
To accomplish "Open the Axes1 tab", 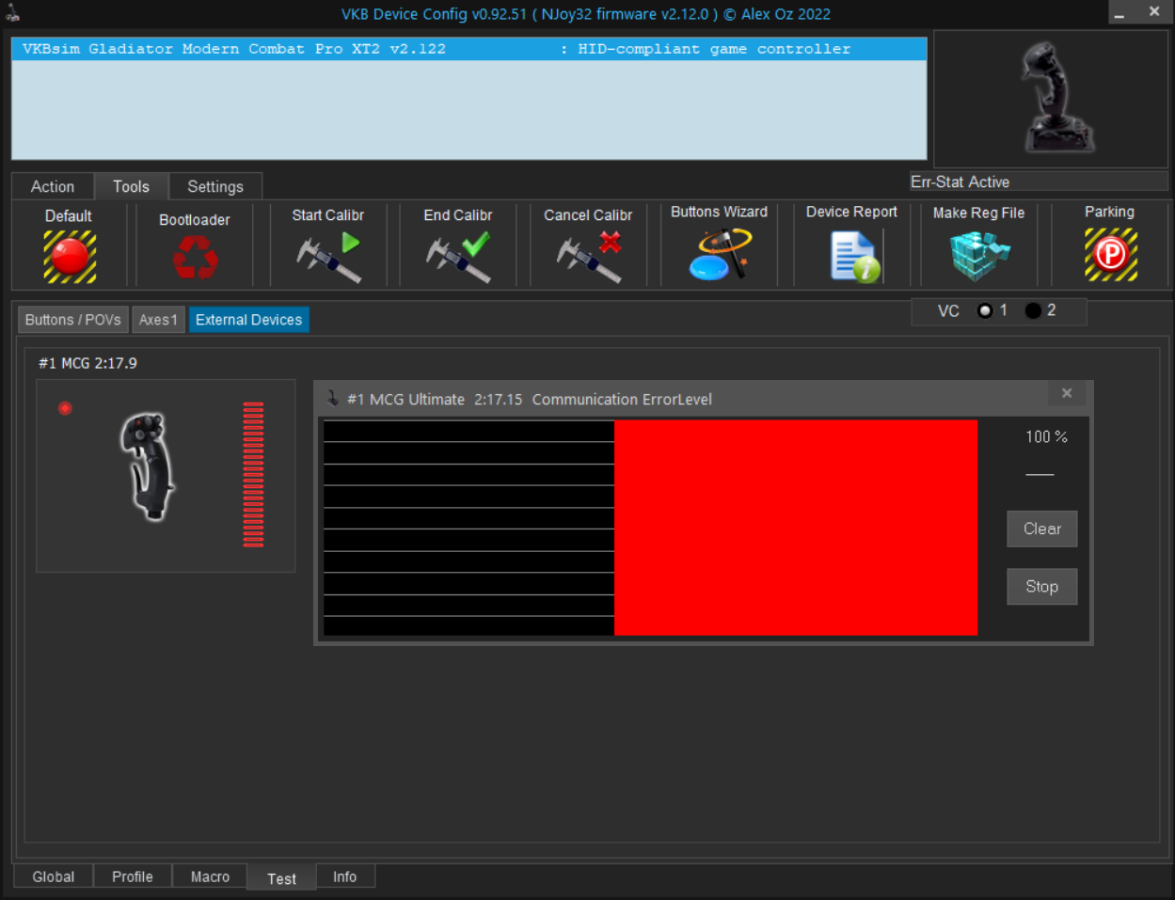I will [x=158, y=320].
